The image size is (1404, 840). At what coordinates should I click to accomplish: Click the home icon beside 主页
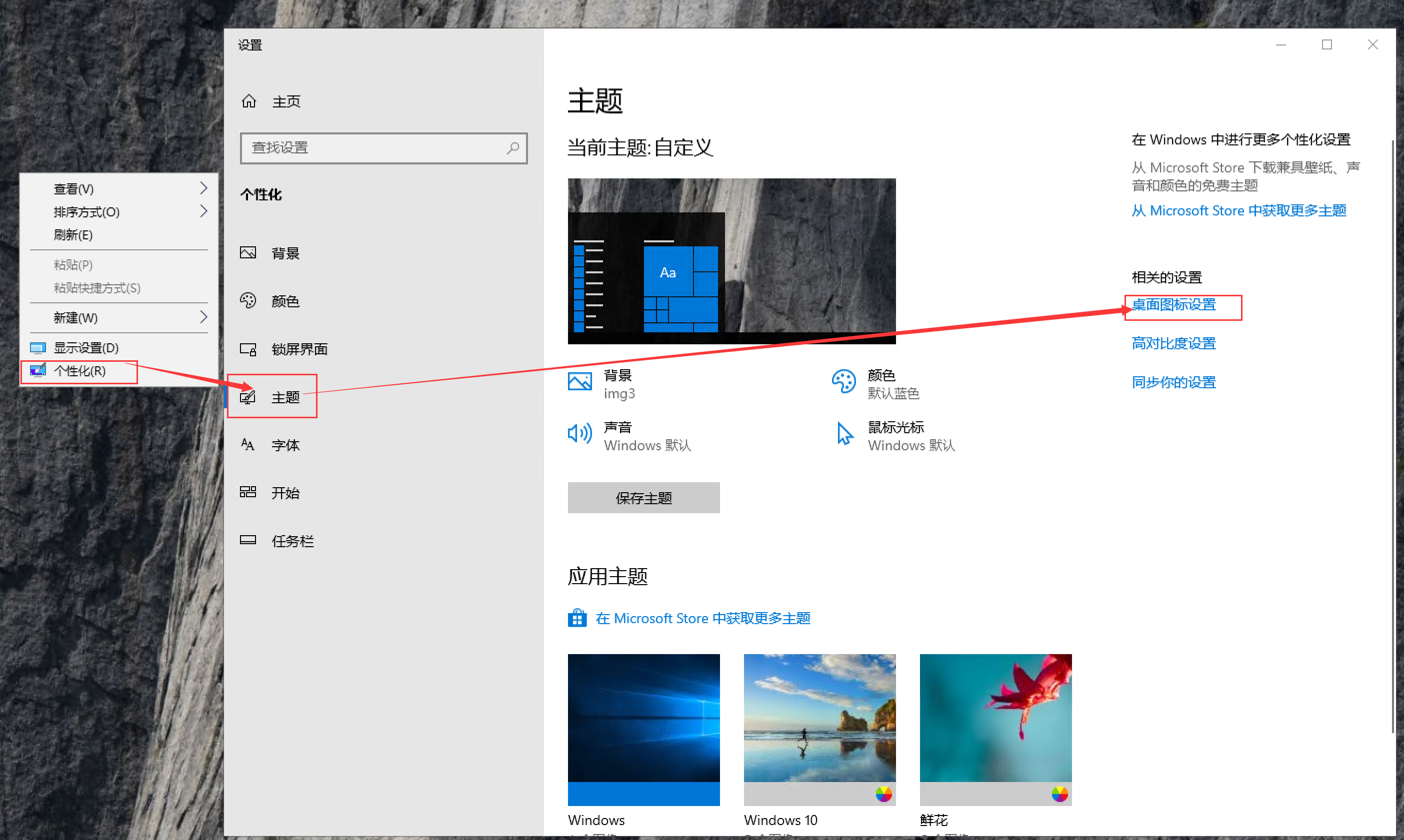point(248,101)
